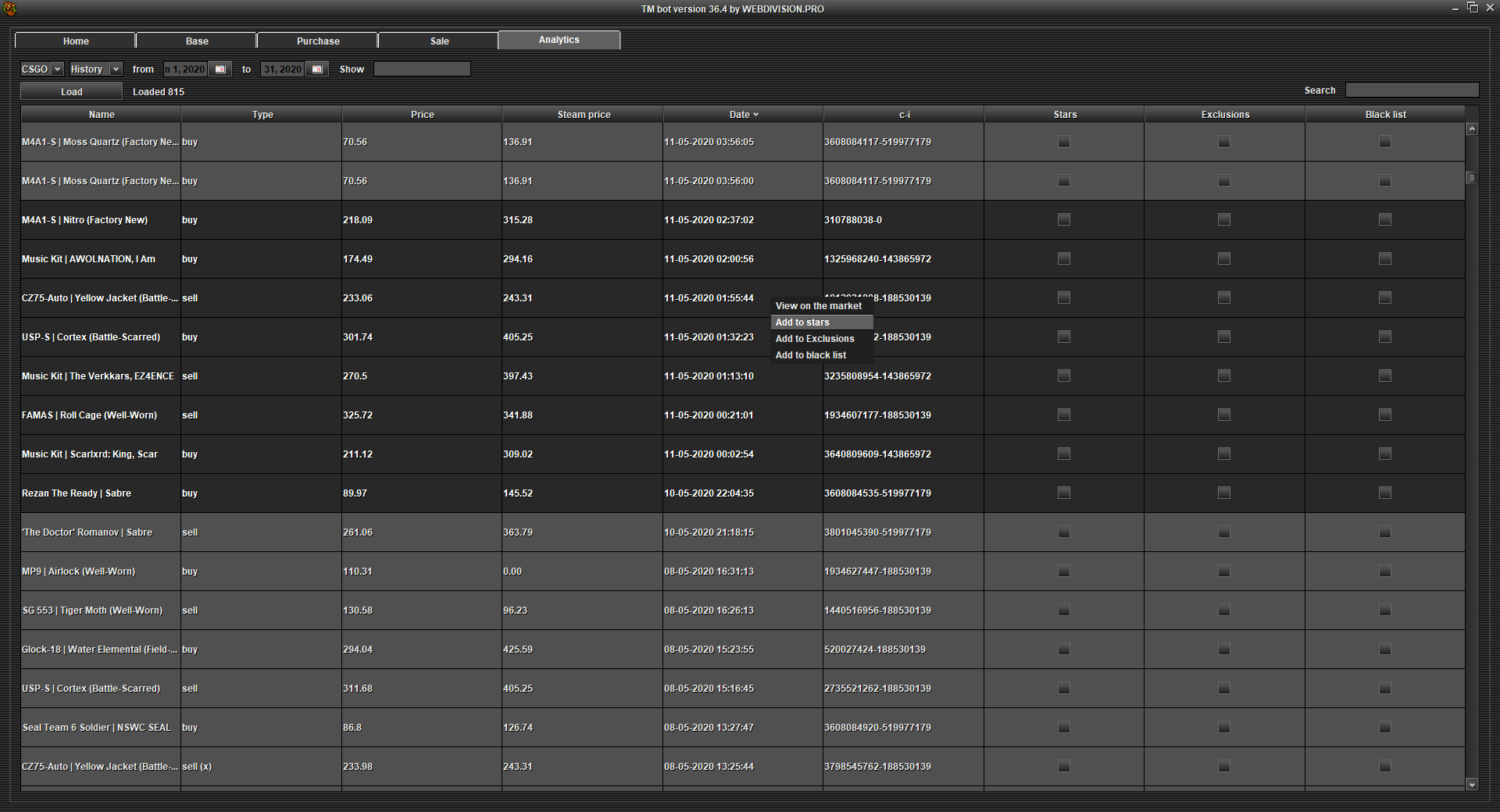Click the scroll up arrow of the table
Screen dimensions: 1500x812
coord(1472,130)
